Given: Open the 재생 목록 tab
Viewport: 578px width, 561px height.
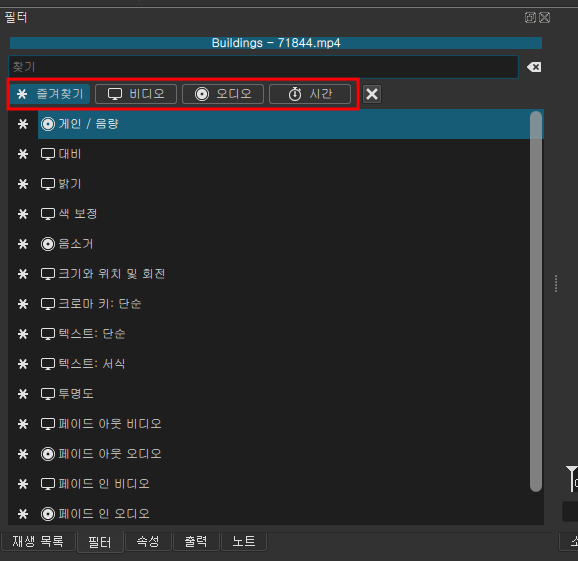Looking at the screenshot, I should point(38,541).
